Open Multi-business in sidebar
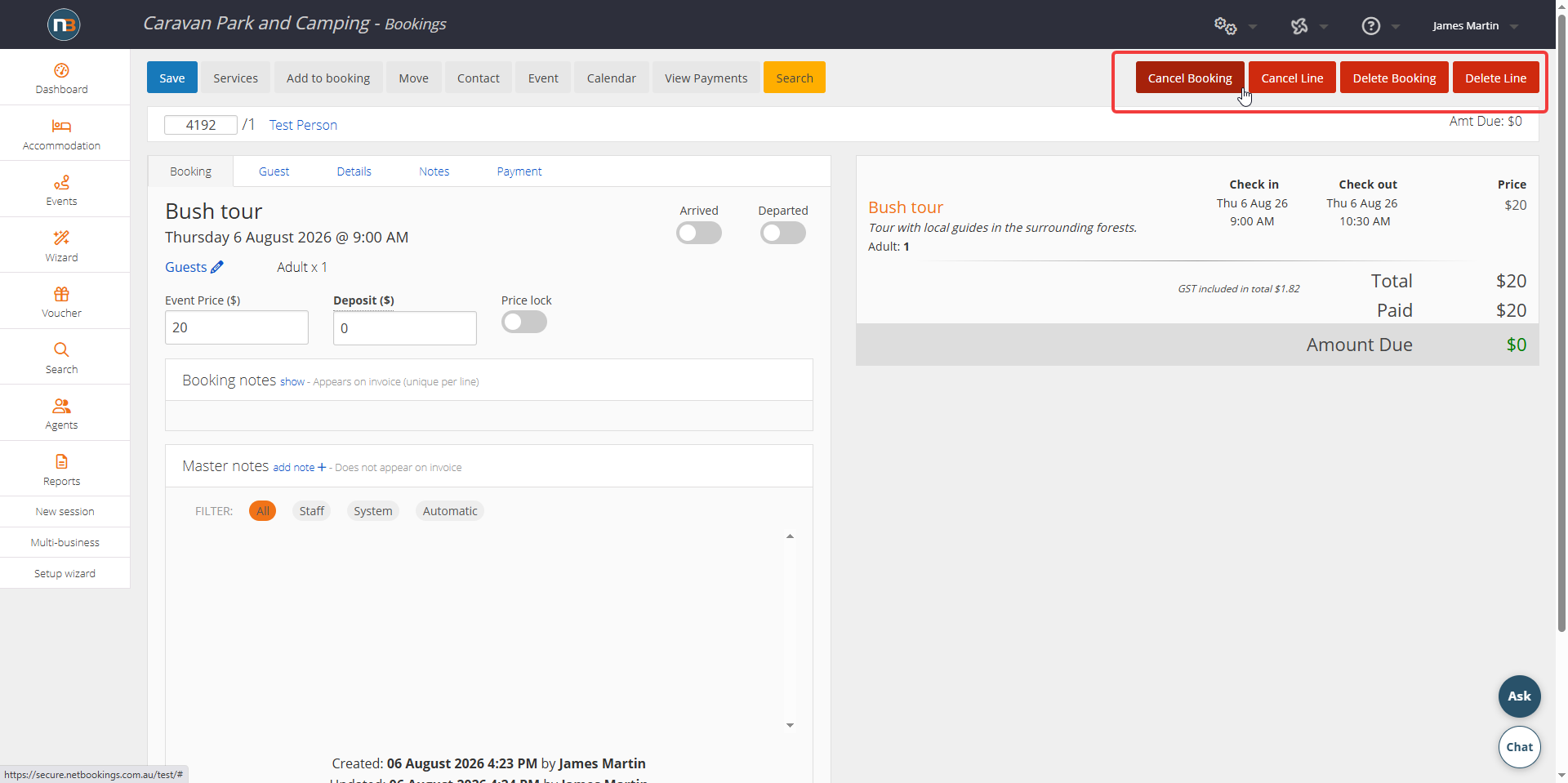 (x=65, y=543)
